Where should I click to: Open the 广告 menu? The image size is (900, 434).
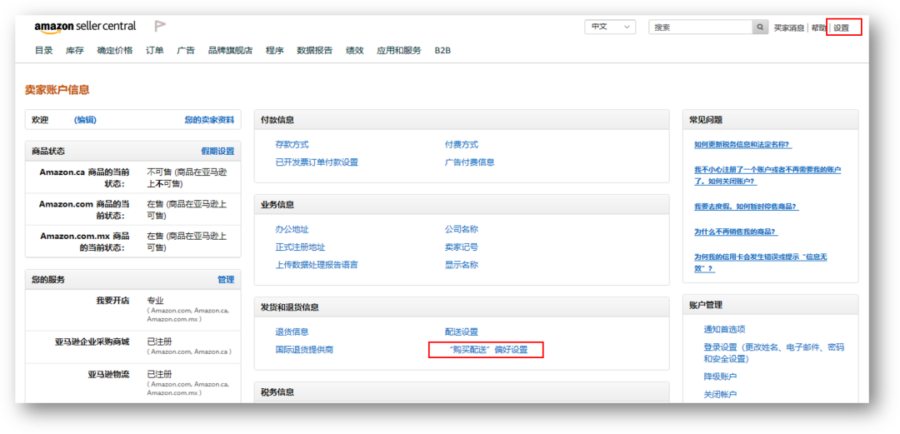click(x=185, y=51)
